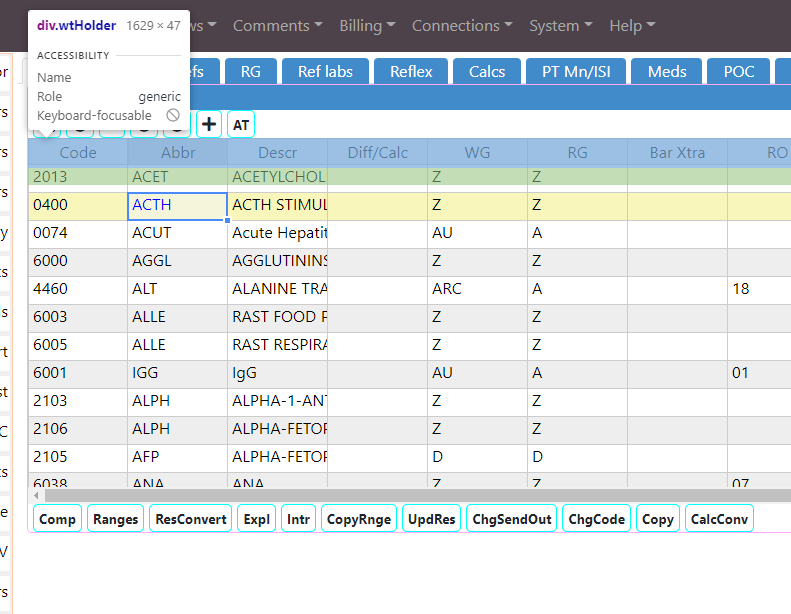Switch to the Reflex tab
791x614 pixels.
point(411,72)
